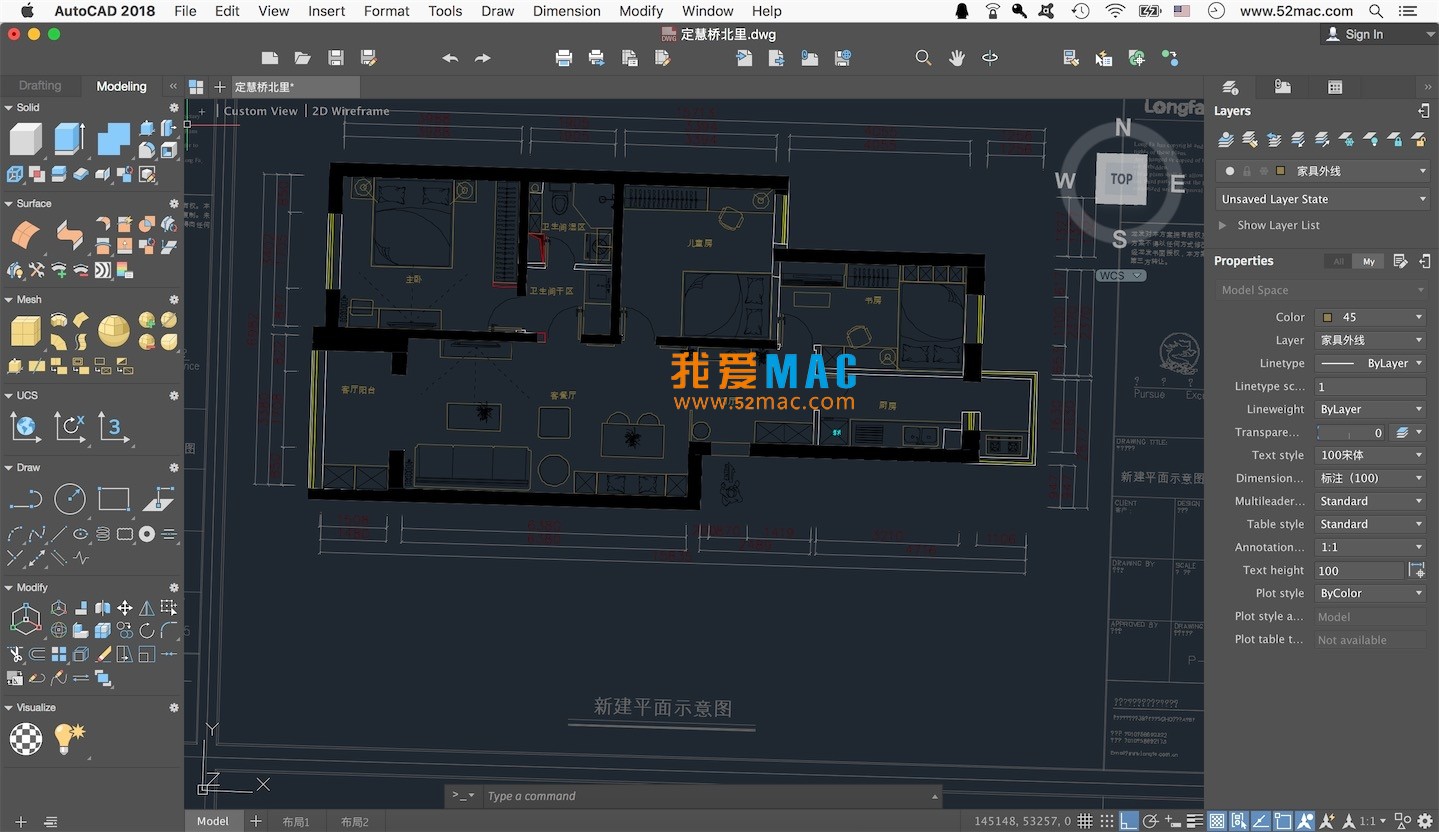Select the Mesh Sphere icon

click(x=113, y=331)
